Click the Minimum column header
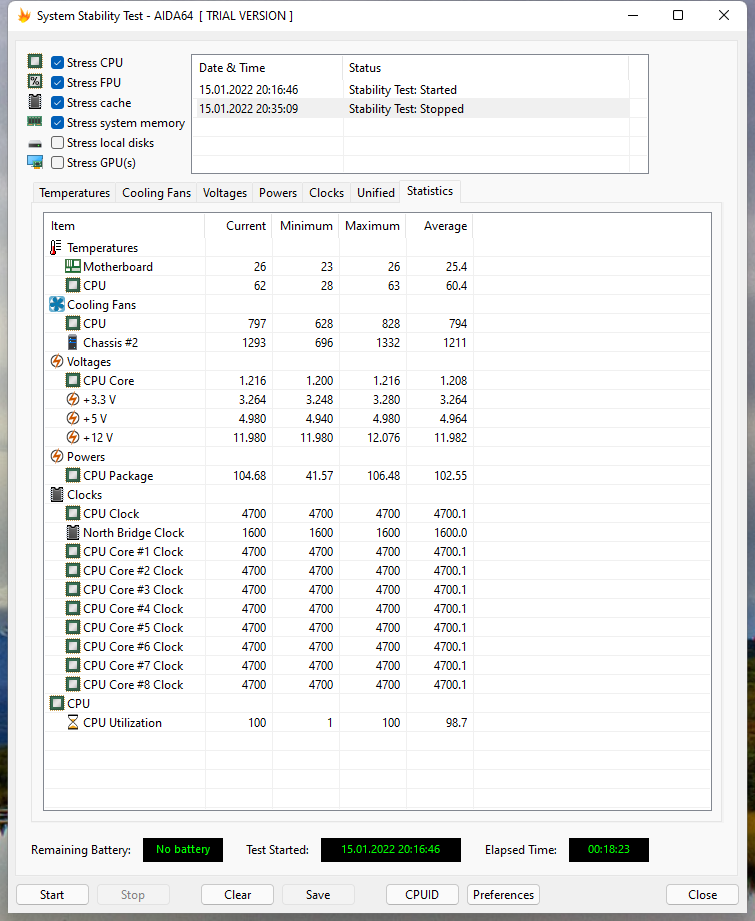The width and height of the screenshot is (755, 921). pos(306,226)
